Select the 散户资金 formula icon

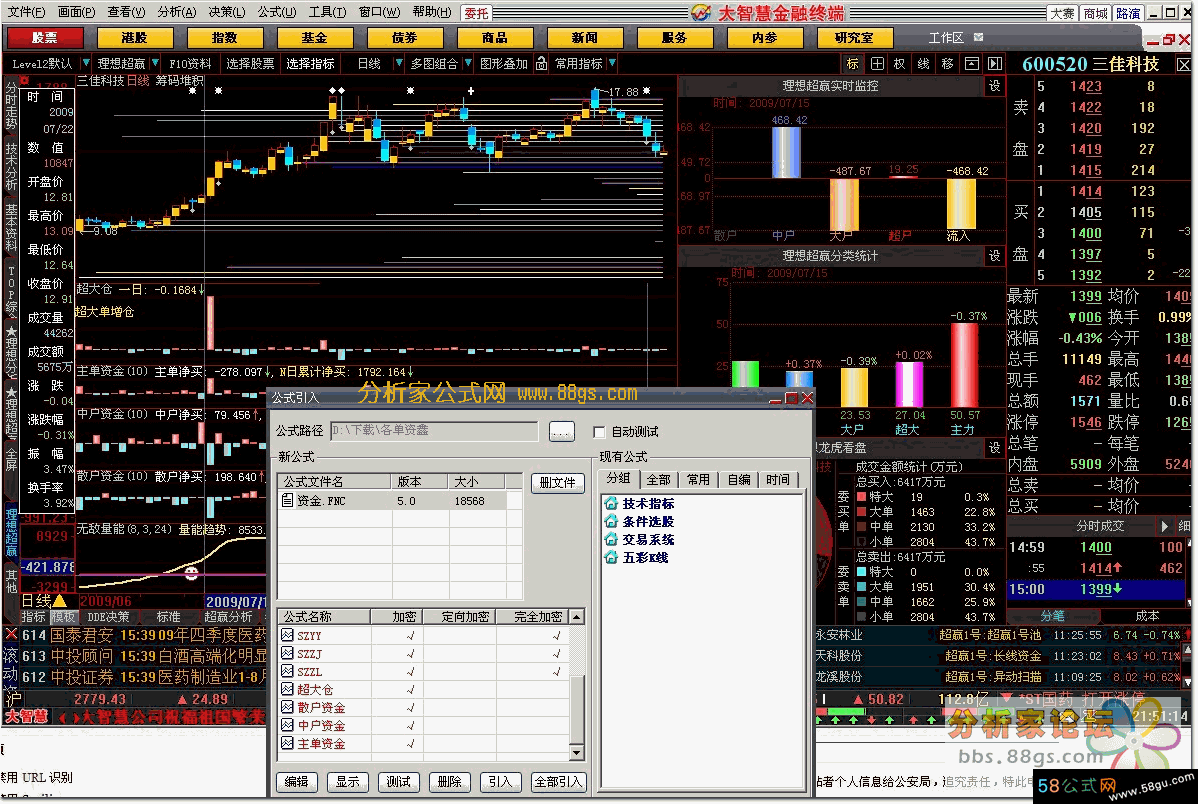287,707
